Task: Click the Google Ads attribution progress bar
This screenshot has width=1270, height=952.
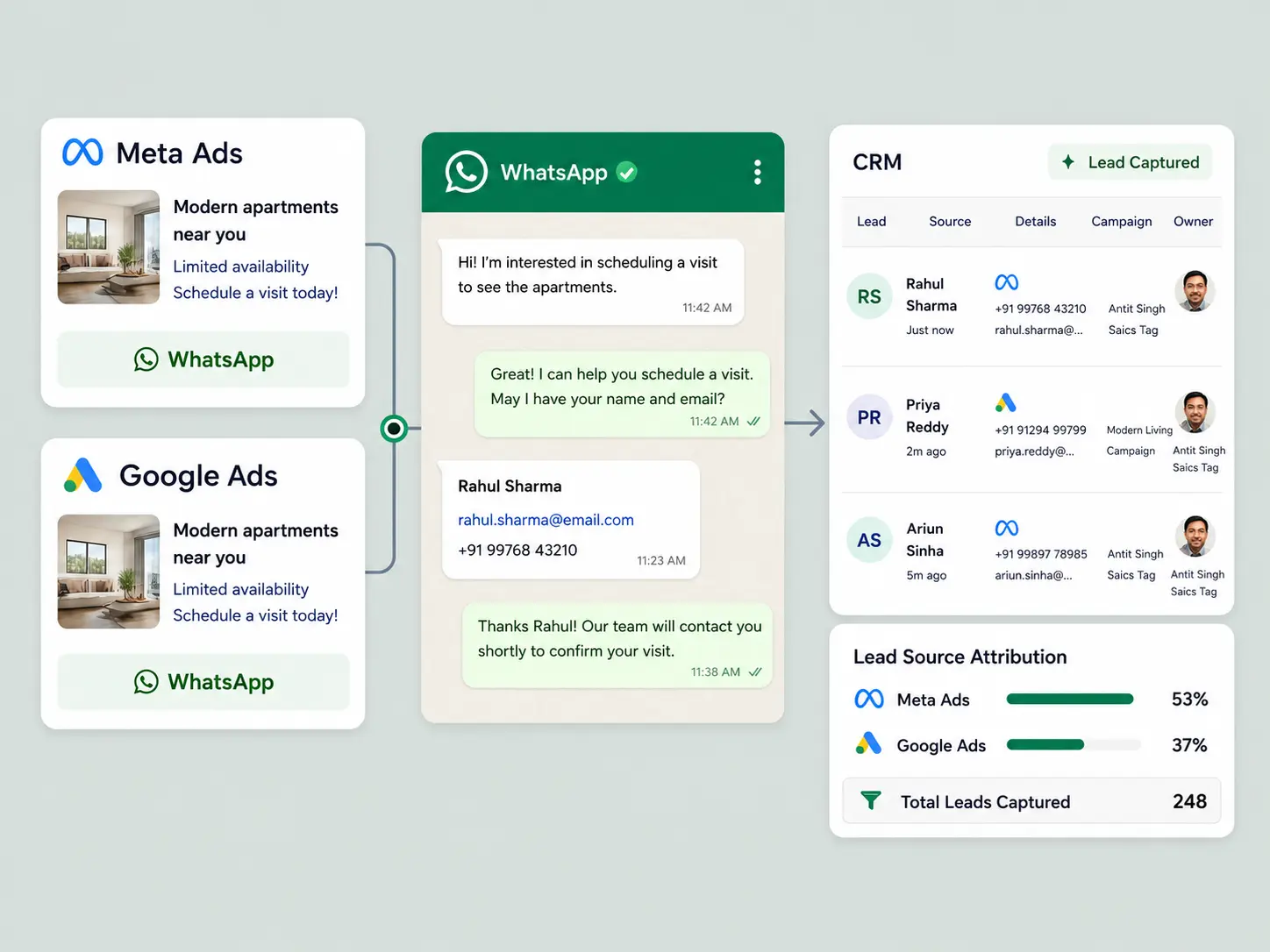Action: click(x=1074, y=744)
